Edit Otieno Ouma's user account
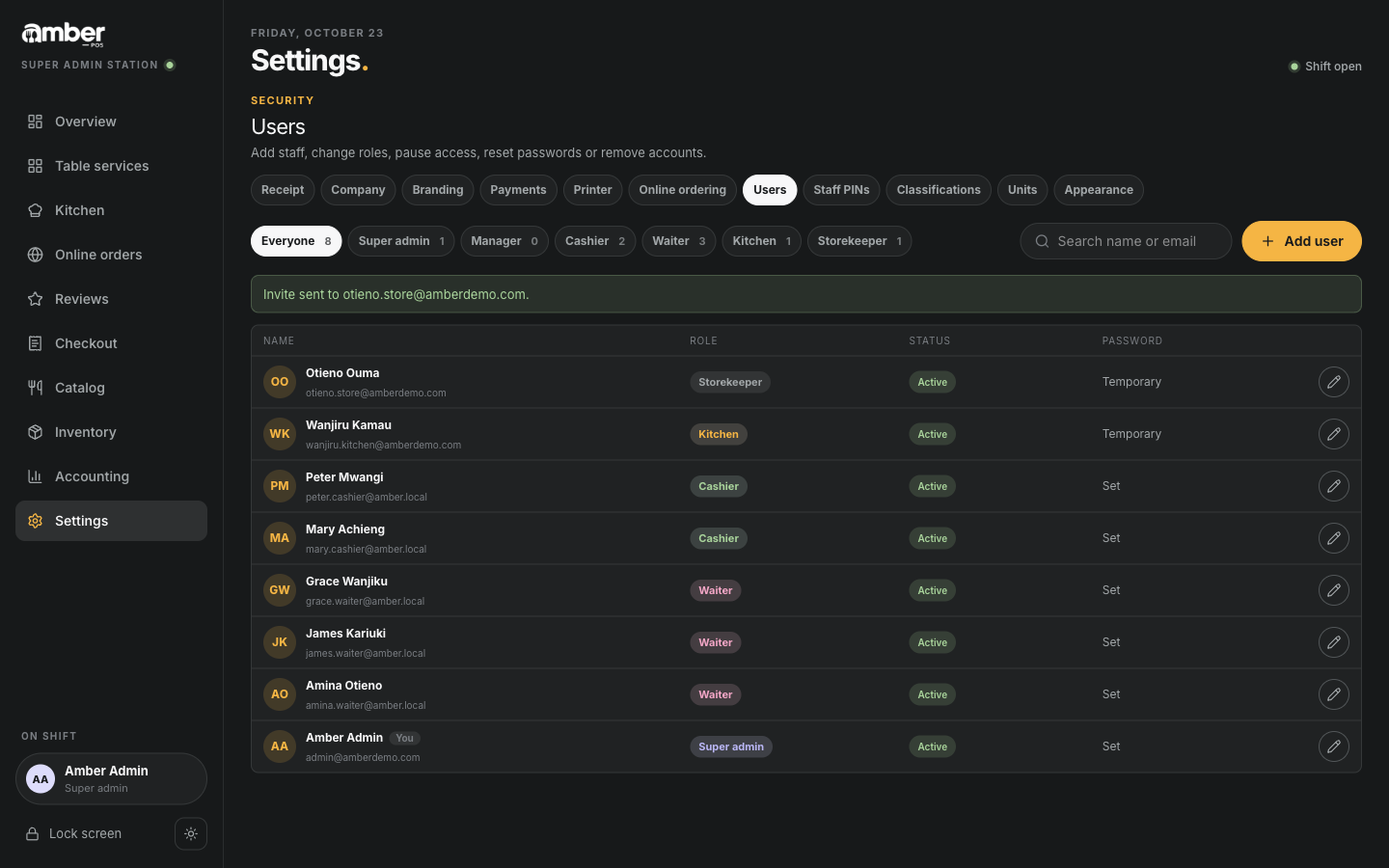1389x868 pixels. point(1333,382)
